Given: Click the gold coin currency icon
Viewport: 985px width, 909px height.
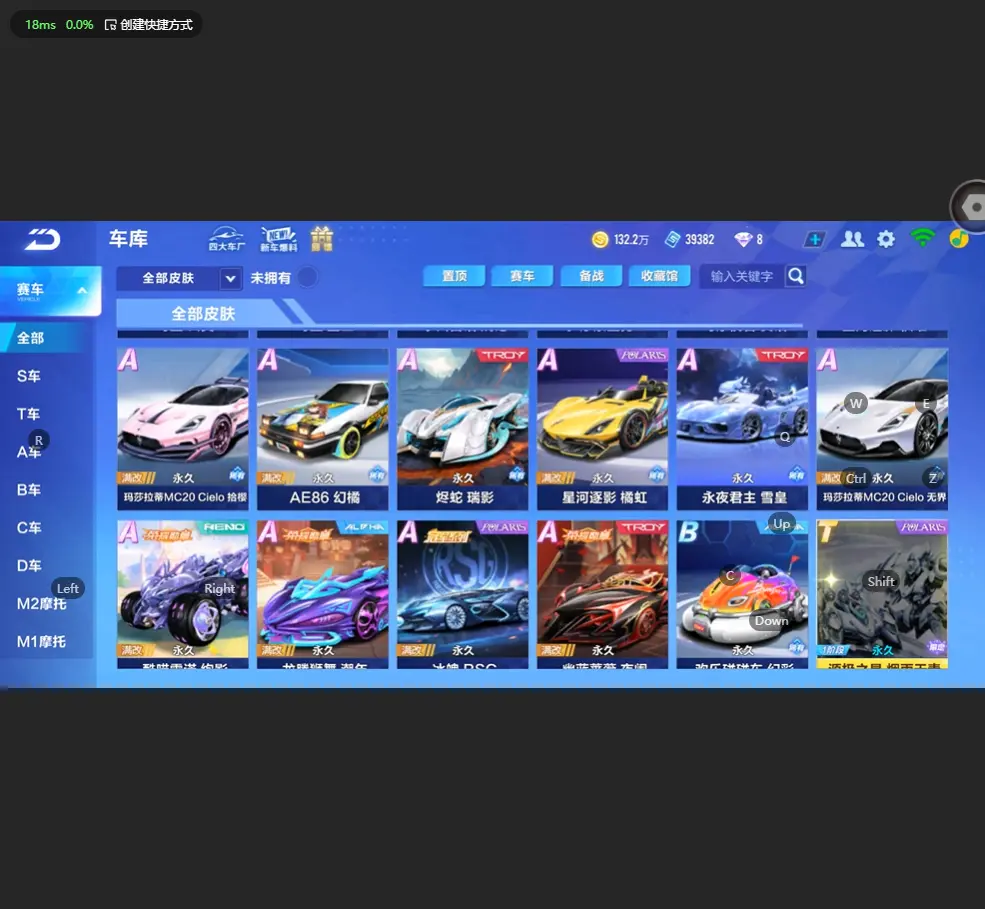Looking at the screenshot, I should [600, 239].
